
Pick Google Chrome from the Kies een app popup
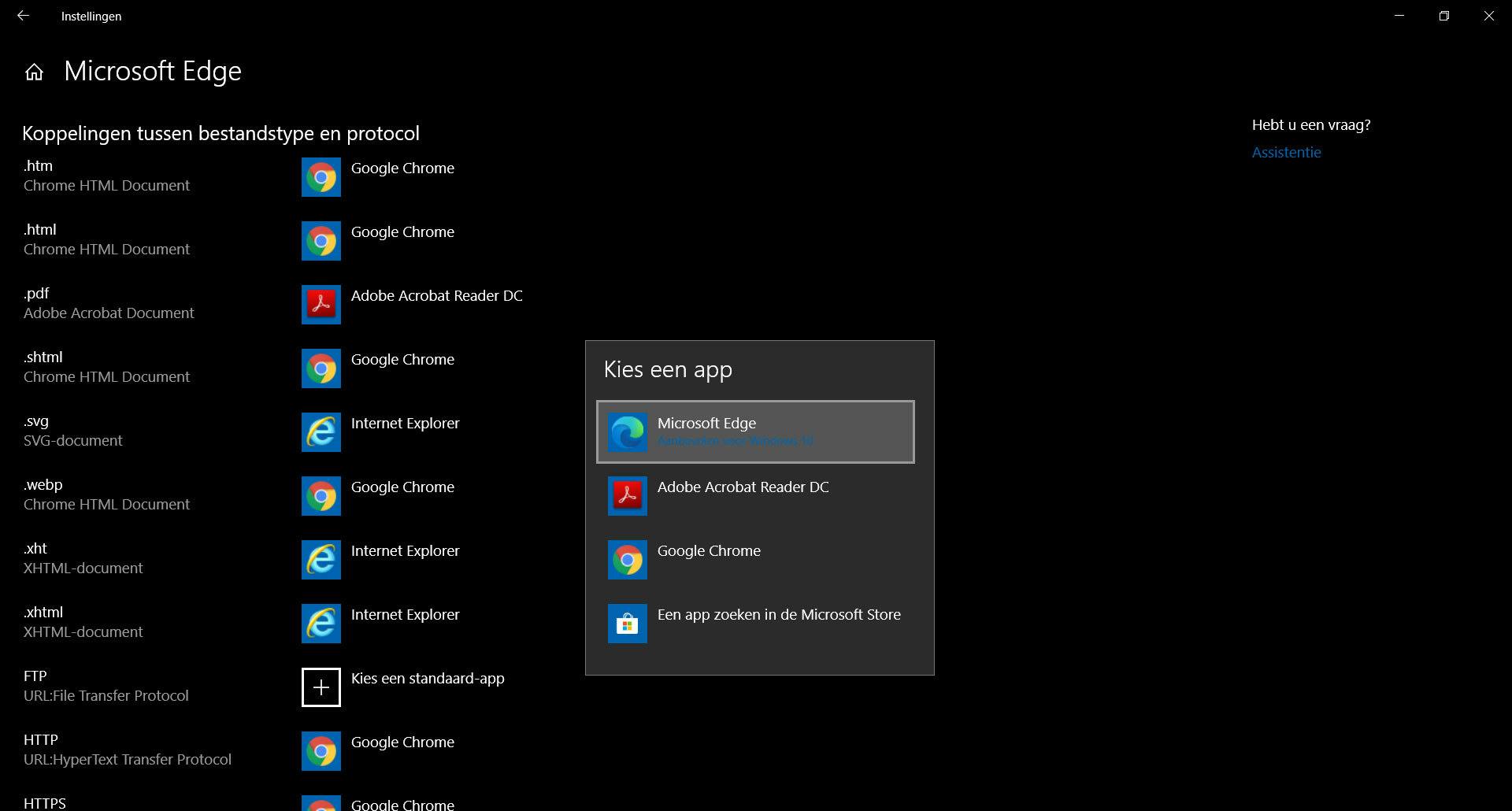[755, 560]
